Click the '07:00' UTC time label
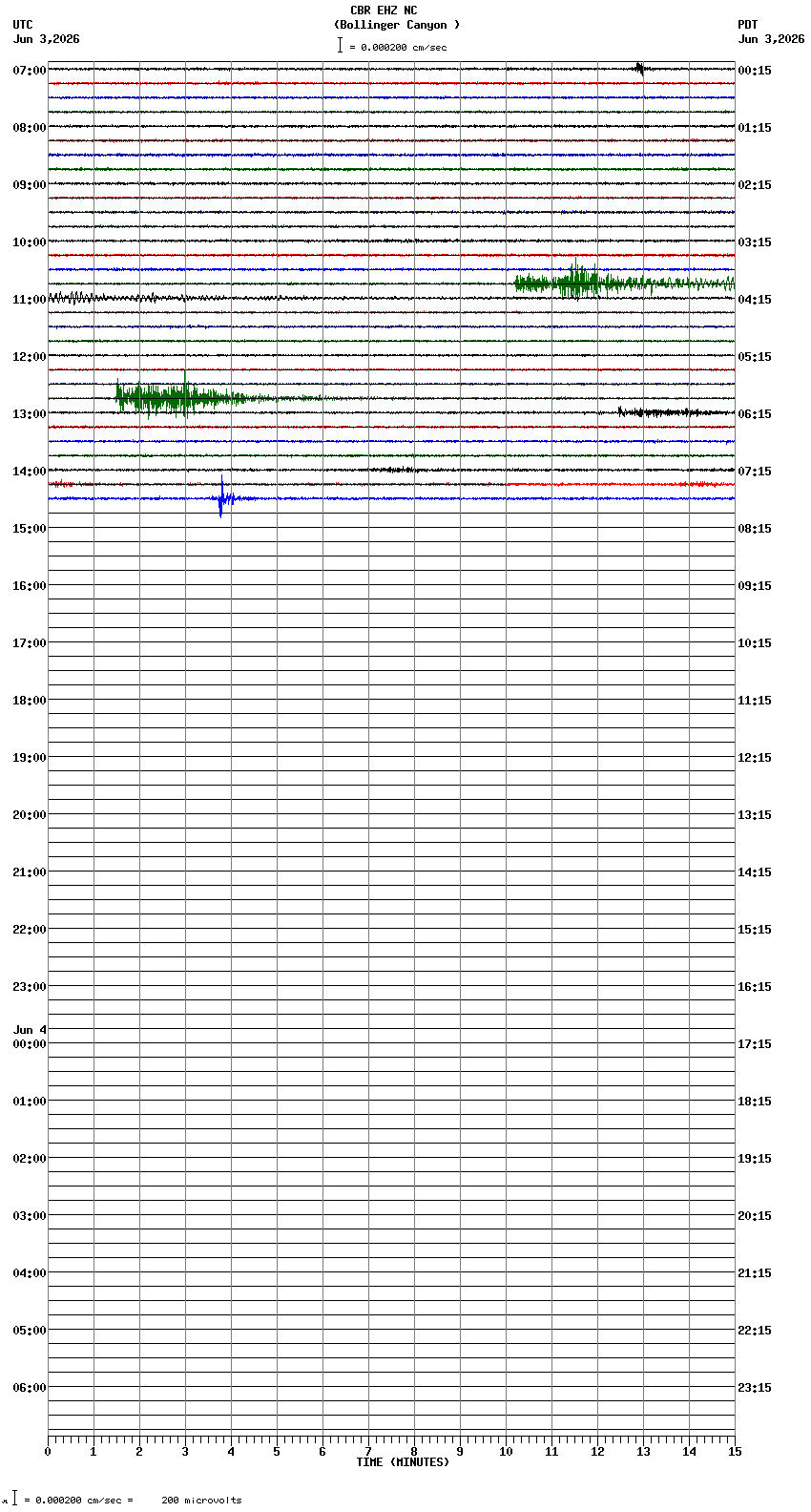Screen dimensions: 811x1512 (x=30, y=70)
